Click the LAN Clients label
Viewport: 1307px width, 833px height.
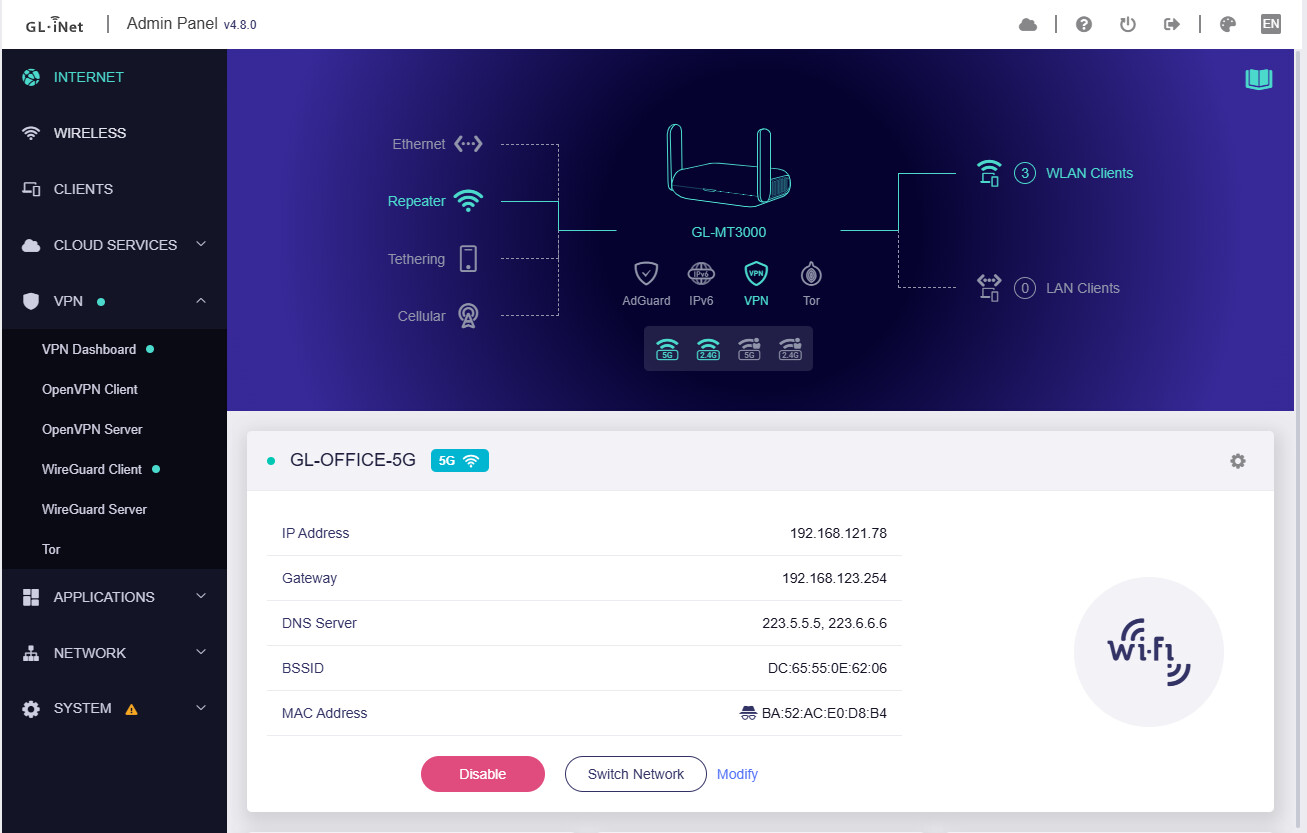[x=1083, y=288]
